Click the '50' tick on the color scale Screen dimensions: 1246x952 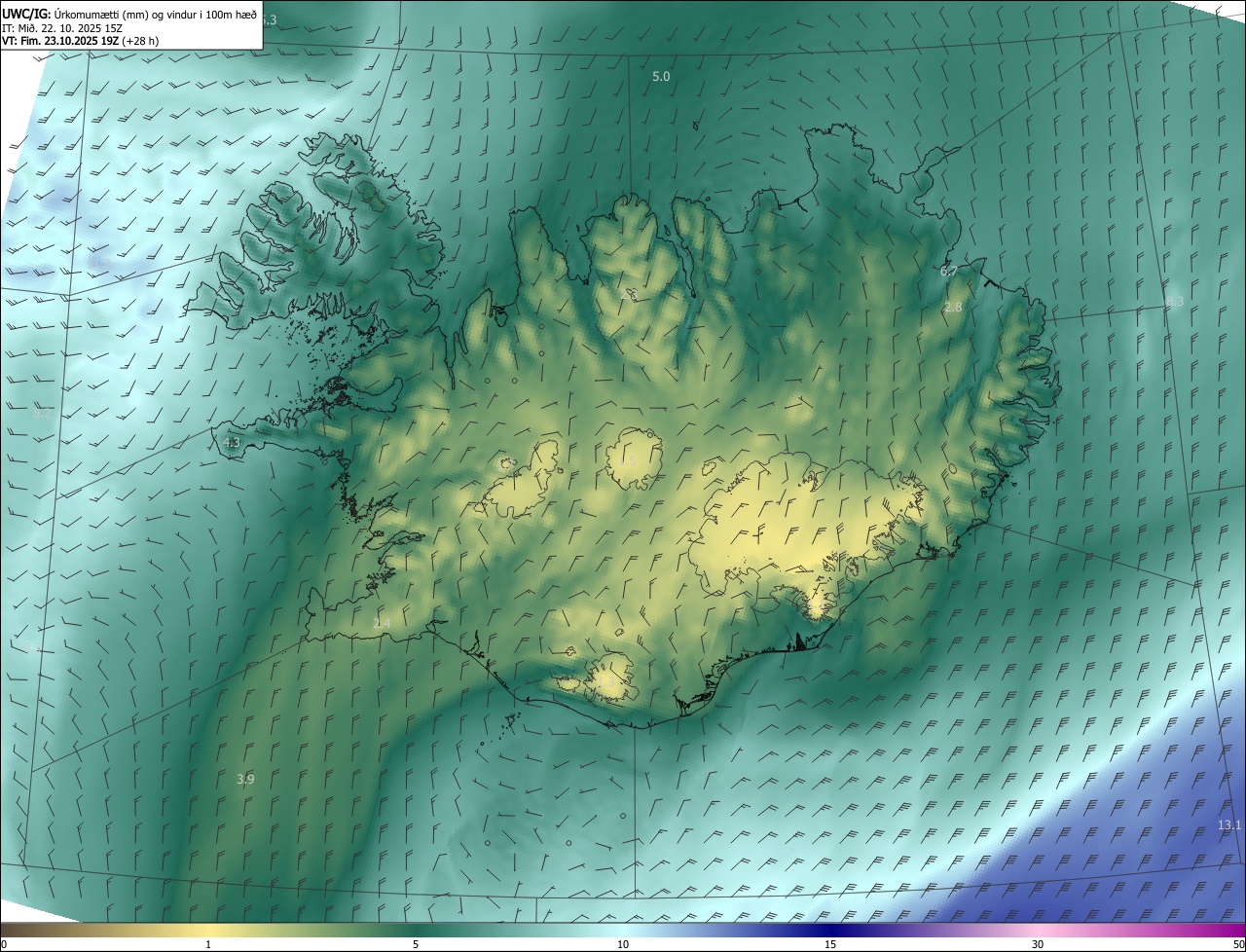1238,944
